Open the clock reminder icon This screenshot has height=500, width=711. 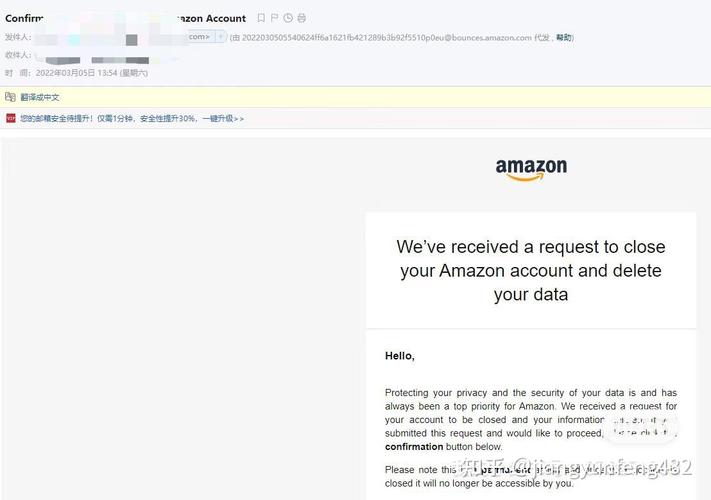coord(288,18)
